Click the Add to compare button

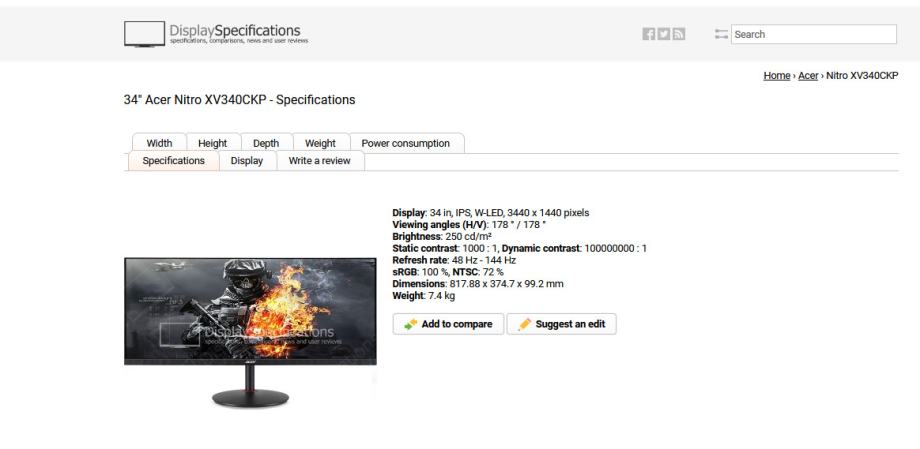(448, 324)
